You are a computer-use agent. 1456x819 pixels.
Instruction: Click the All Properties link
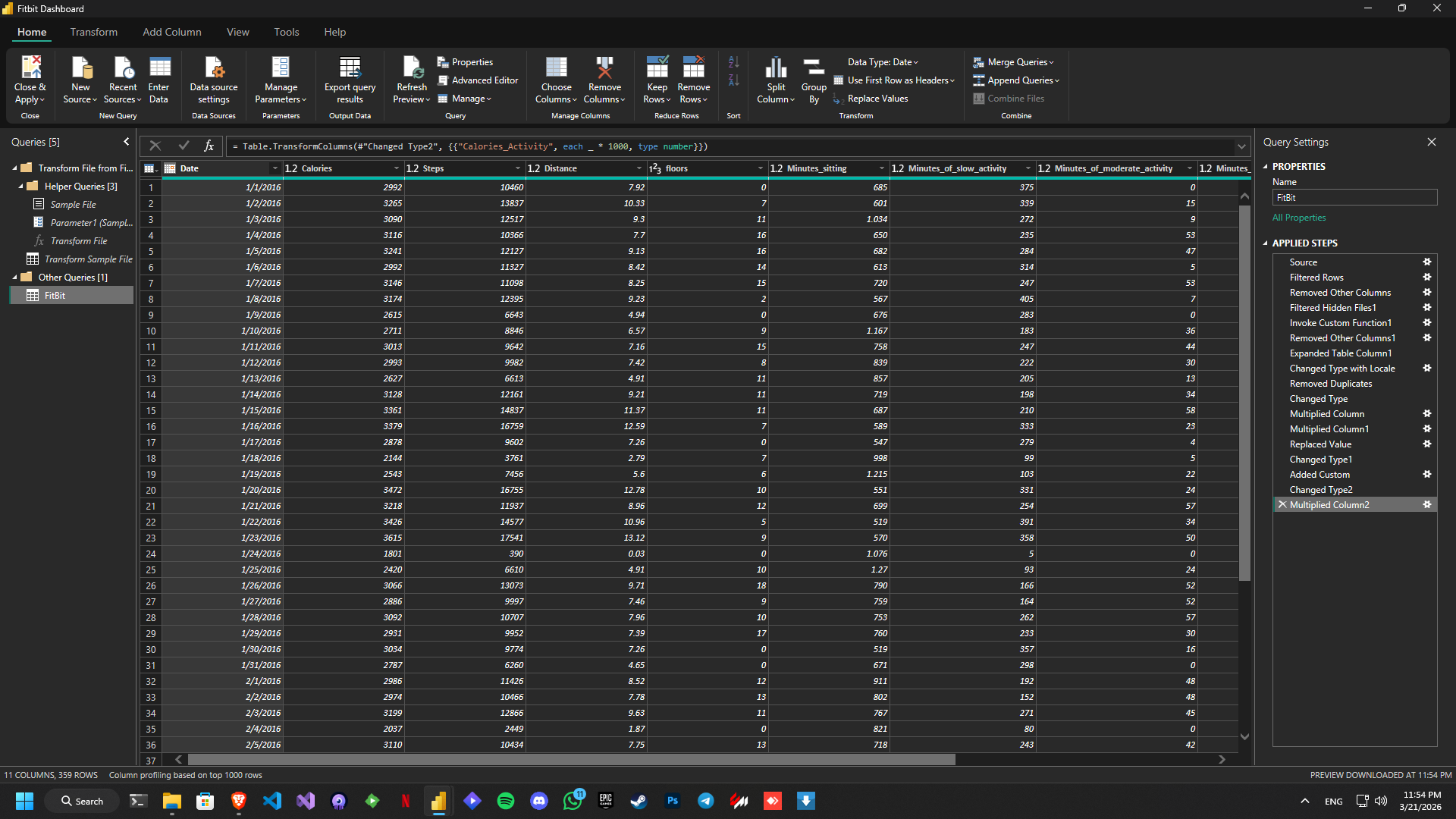(x=1299, y=218)
